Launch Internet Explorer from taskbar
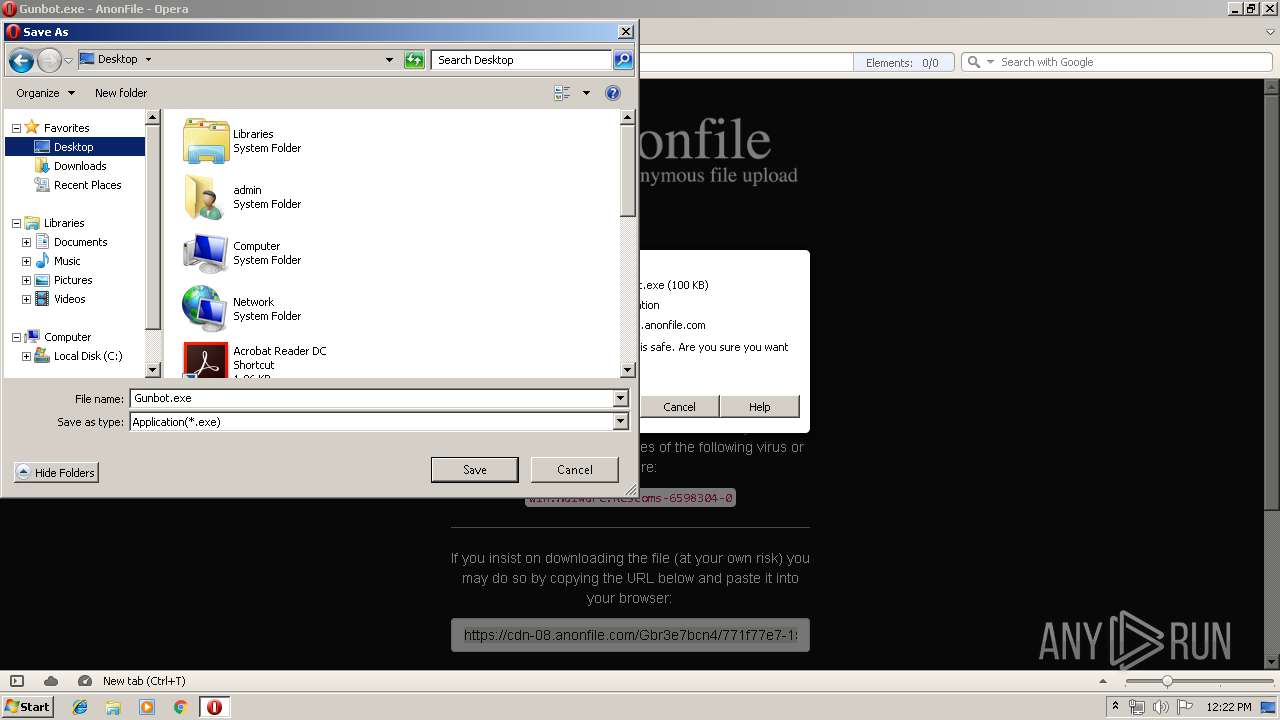 80,707
